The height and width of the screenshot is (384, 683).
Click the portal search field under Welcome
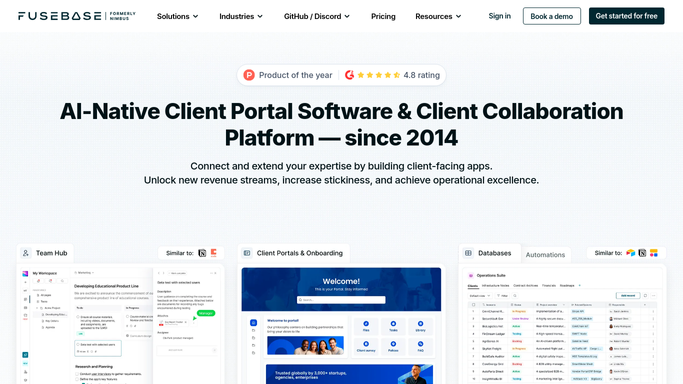point(341,300)
